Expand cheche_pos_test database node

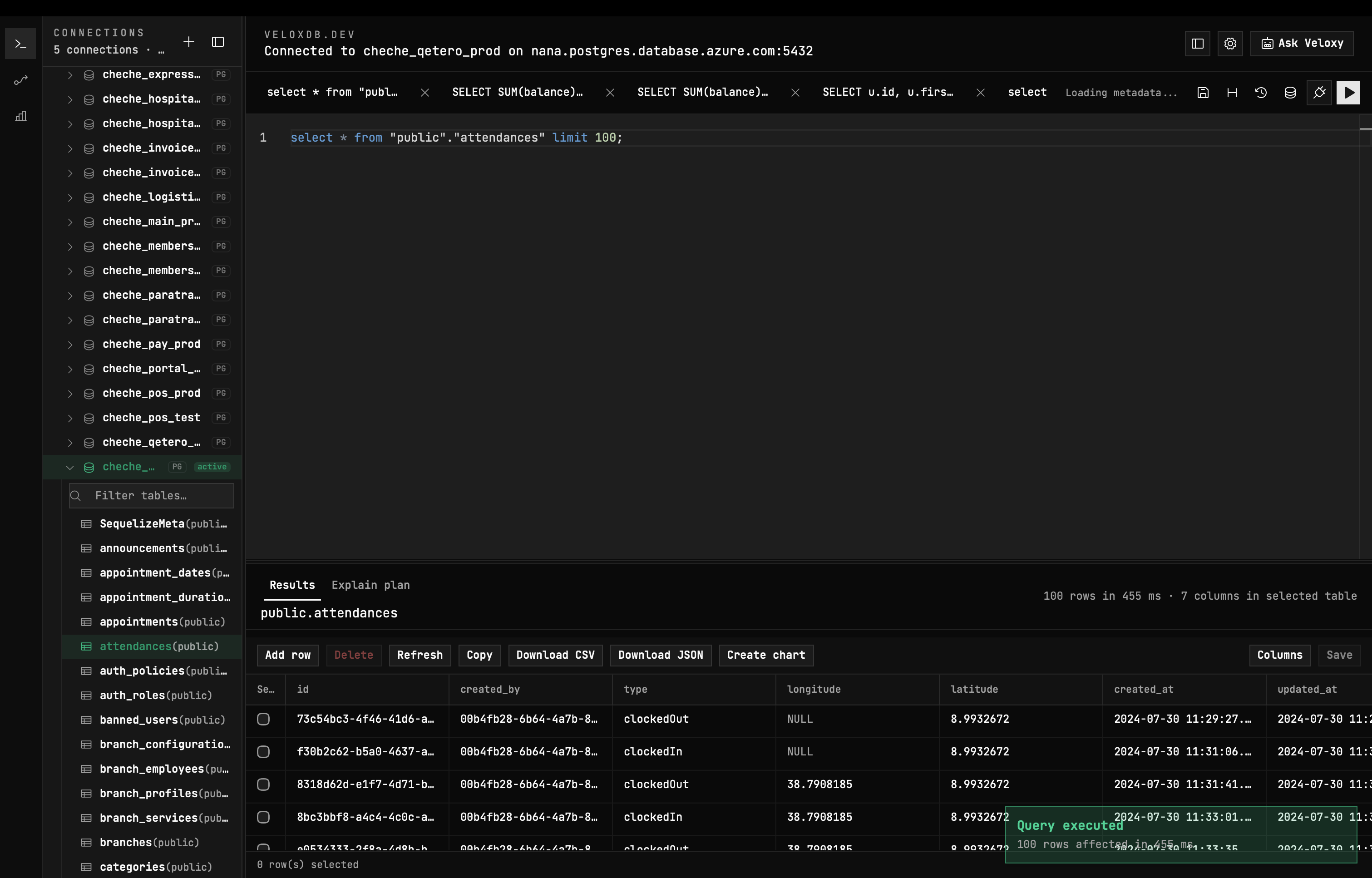(69, 418)
